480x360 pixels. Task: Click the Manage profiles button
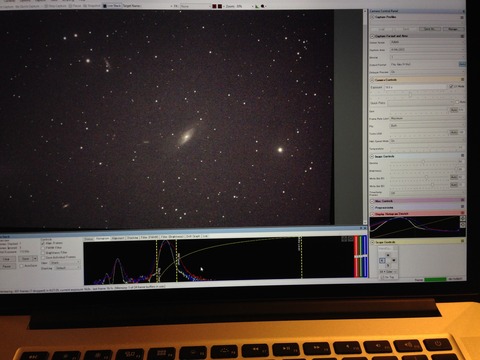click(x=453, y=29)
